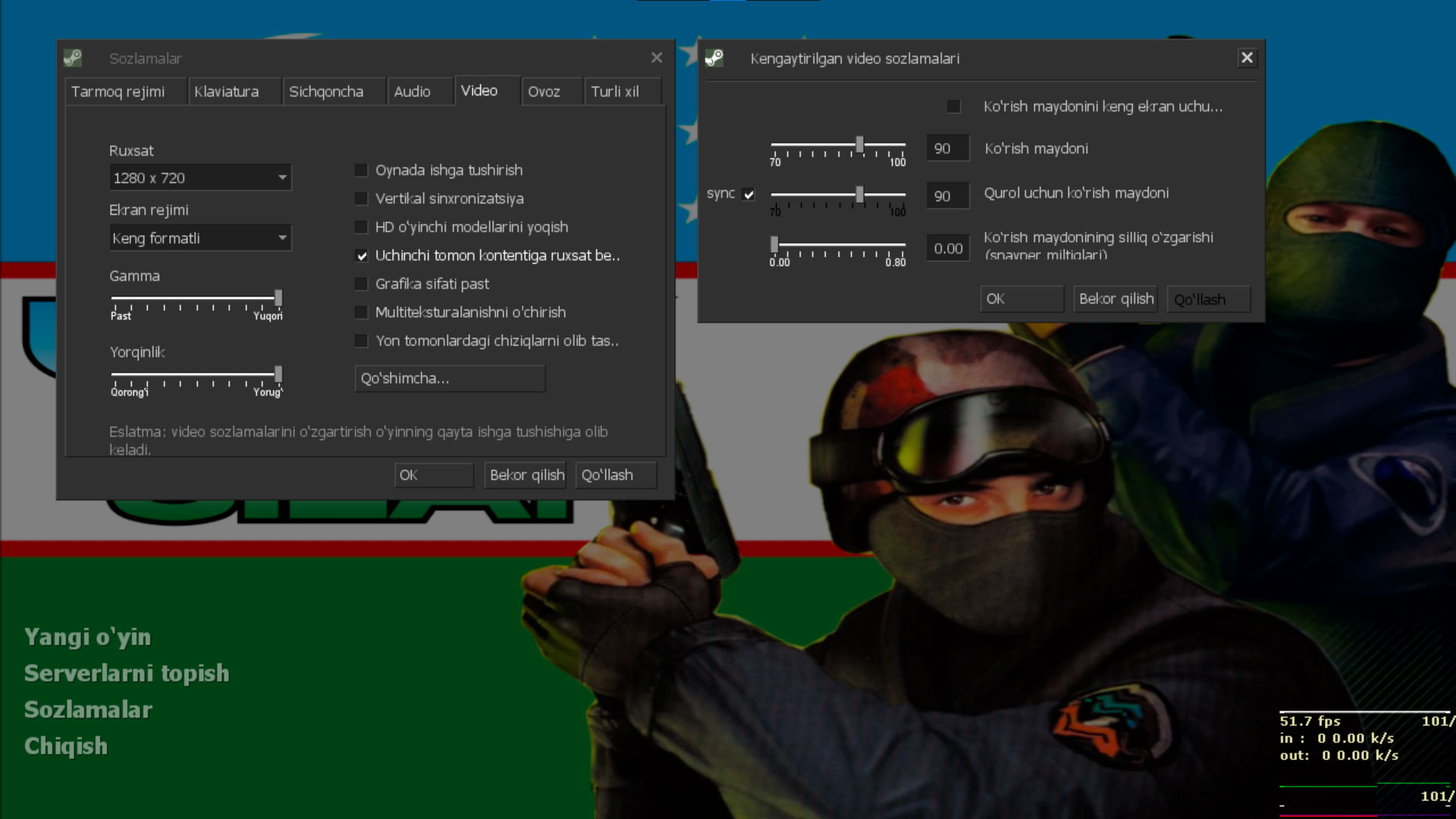
Task: Click Chiqish to exit
Action: (x=66, y=746)
